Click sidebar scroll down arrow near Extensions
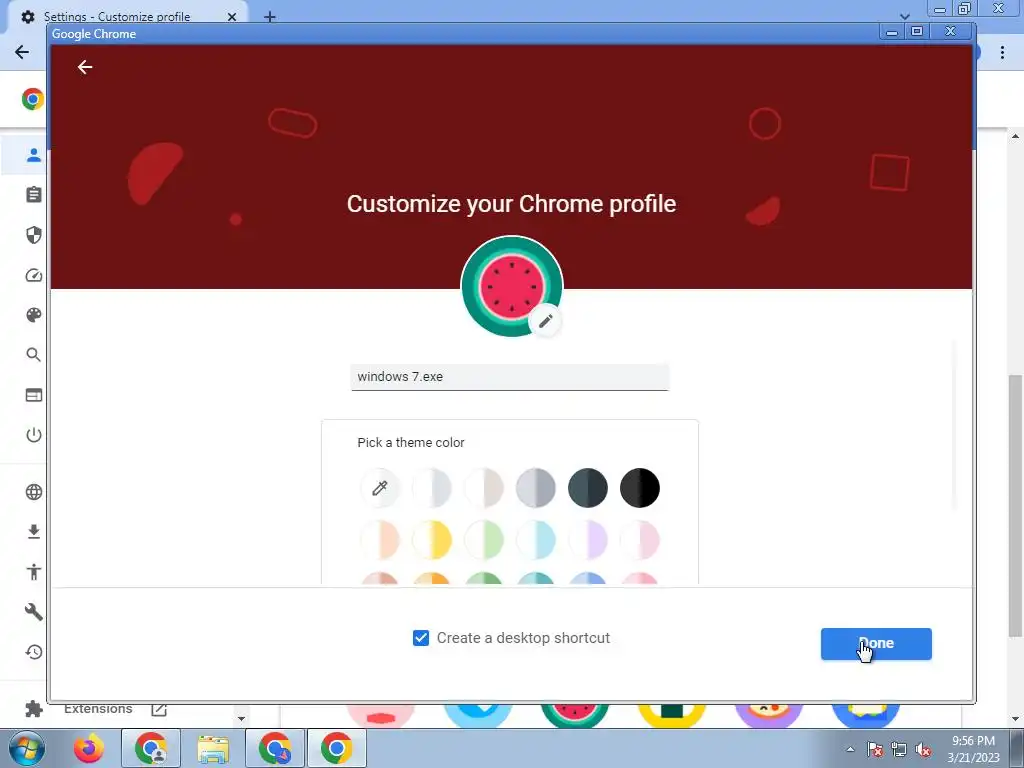This screenshot has height=768, width=1024. tap(241, 718)
